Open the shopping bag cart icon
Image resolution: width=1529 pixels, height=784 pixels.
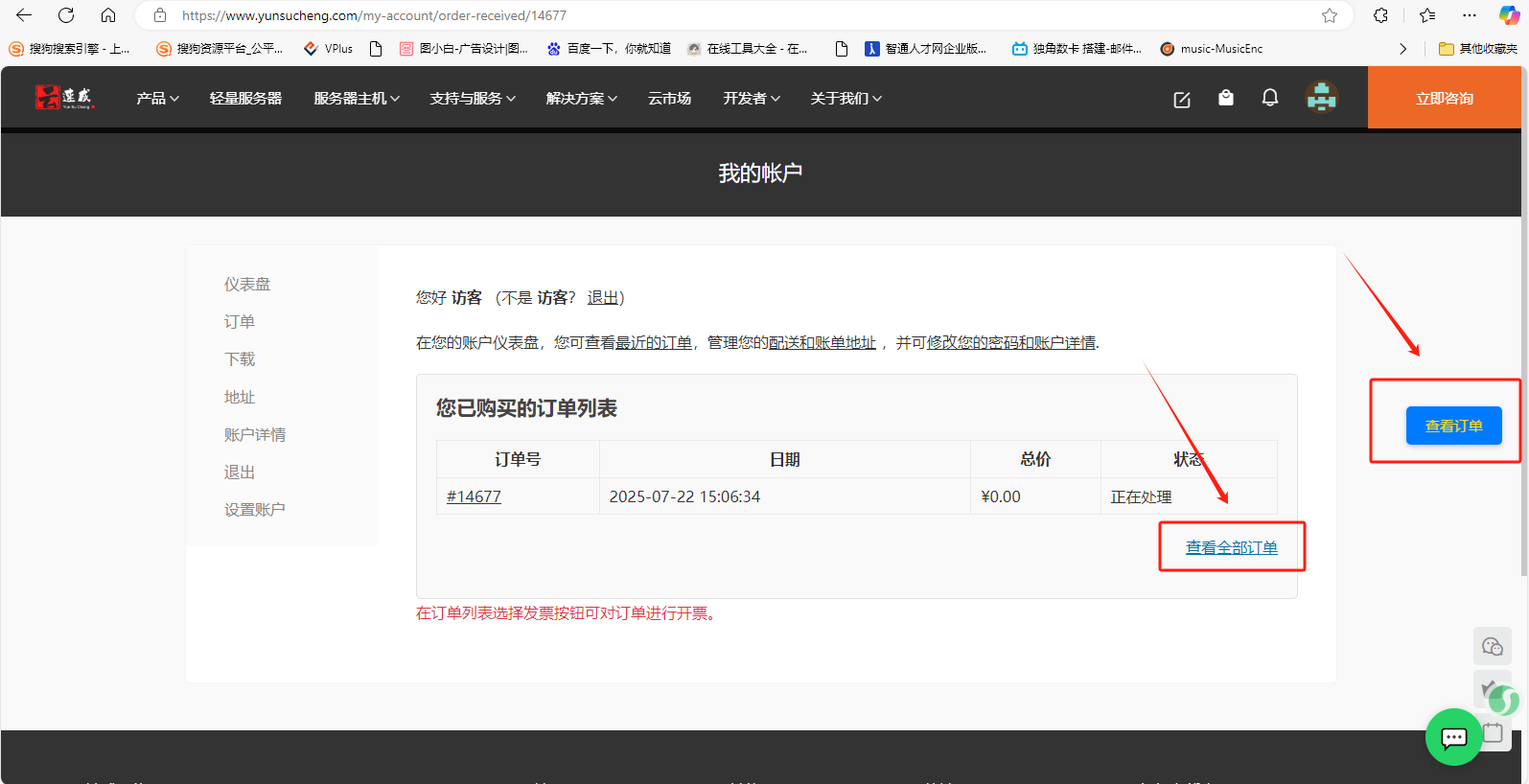[x=1225, y=98]
